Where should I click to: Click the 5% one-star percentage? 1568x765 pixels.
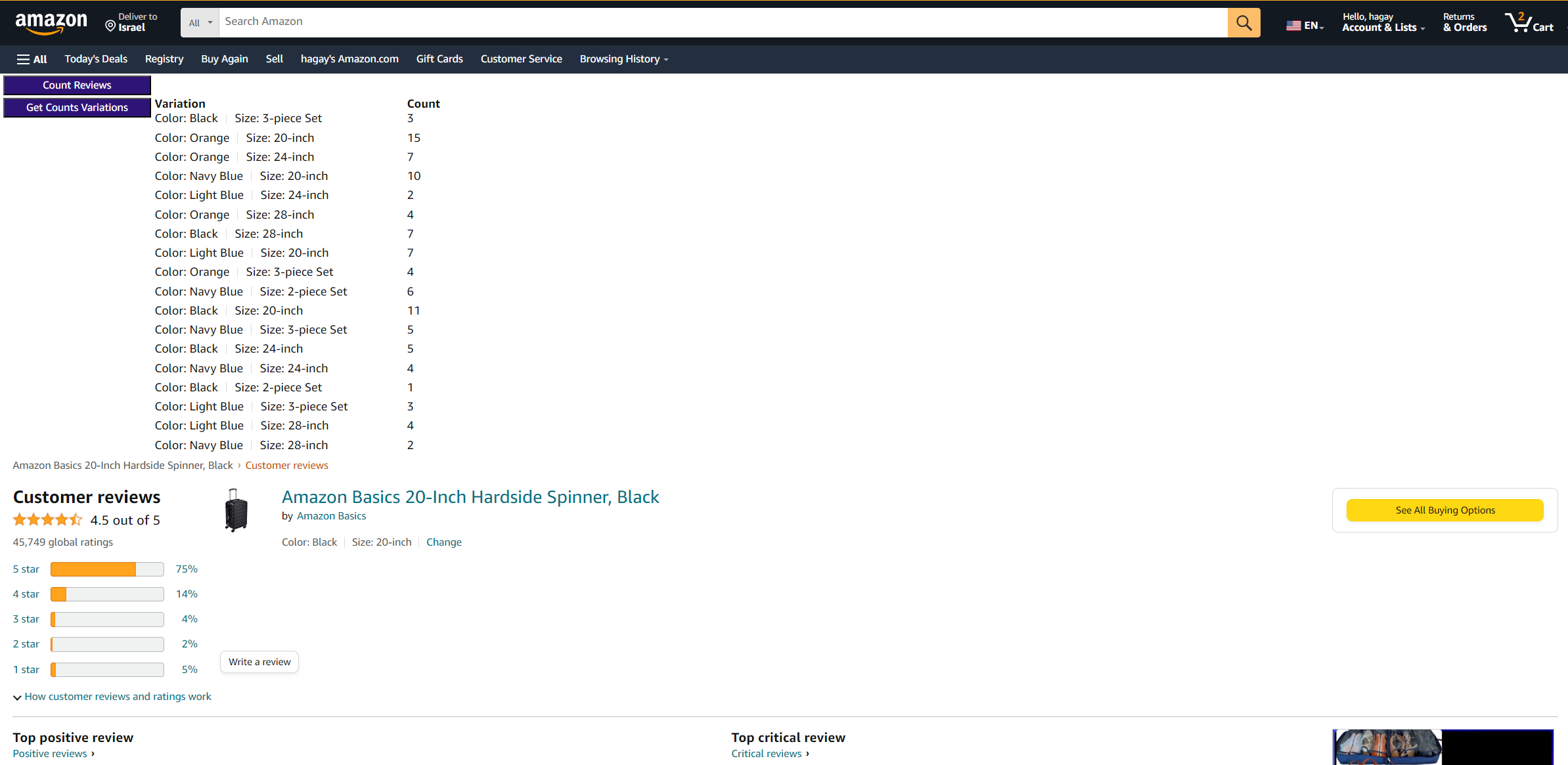coord(189,670)
